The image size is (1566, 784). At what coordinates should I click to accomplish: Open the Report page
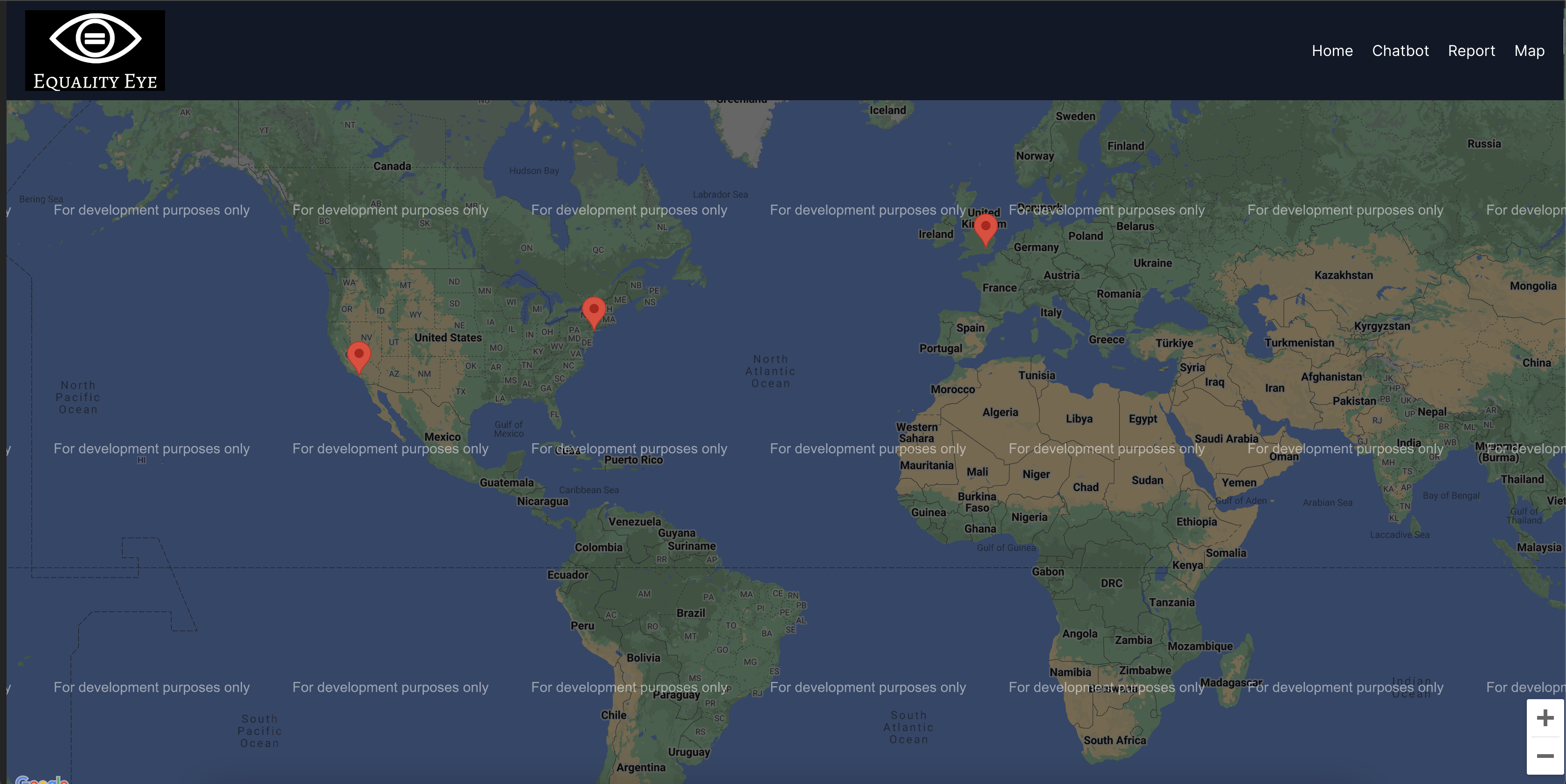tap(1471, 51)
